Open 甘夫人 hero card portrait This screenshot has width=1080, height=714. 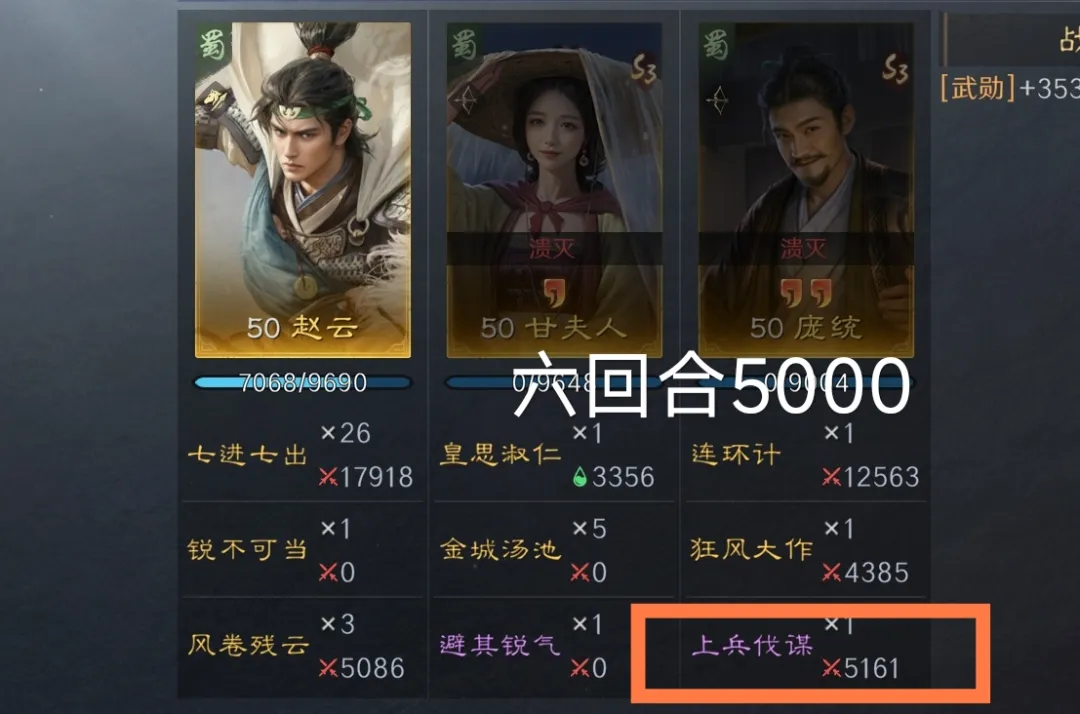coord(554,190)
